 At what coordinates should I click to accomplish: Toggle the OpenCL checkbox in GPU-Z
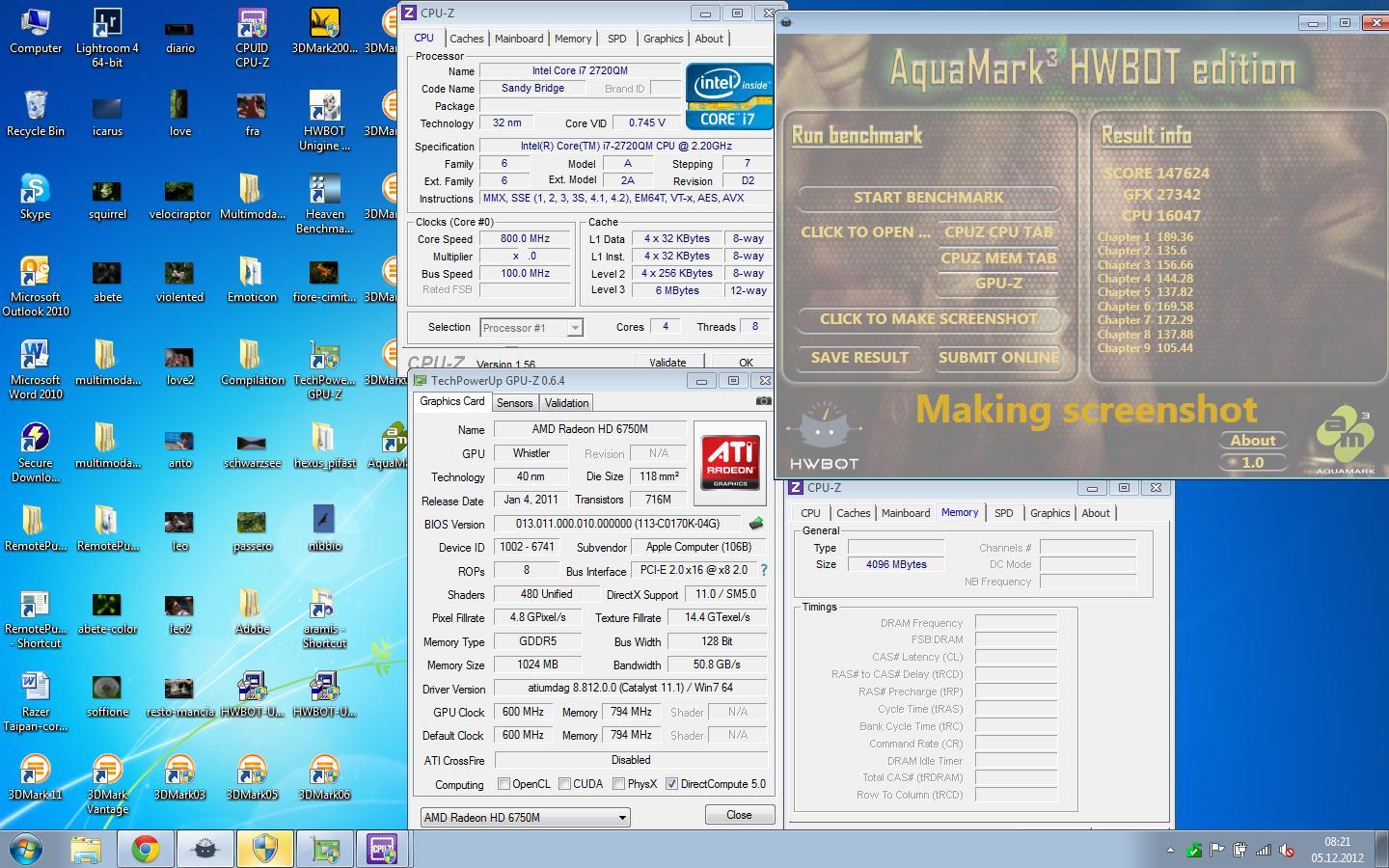pos(504,783)
